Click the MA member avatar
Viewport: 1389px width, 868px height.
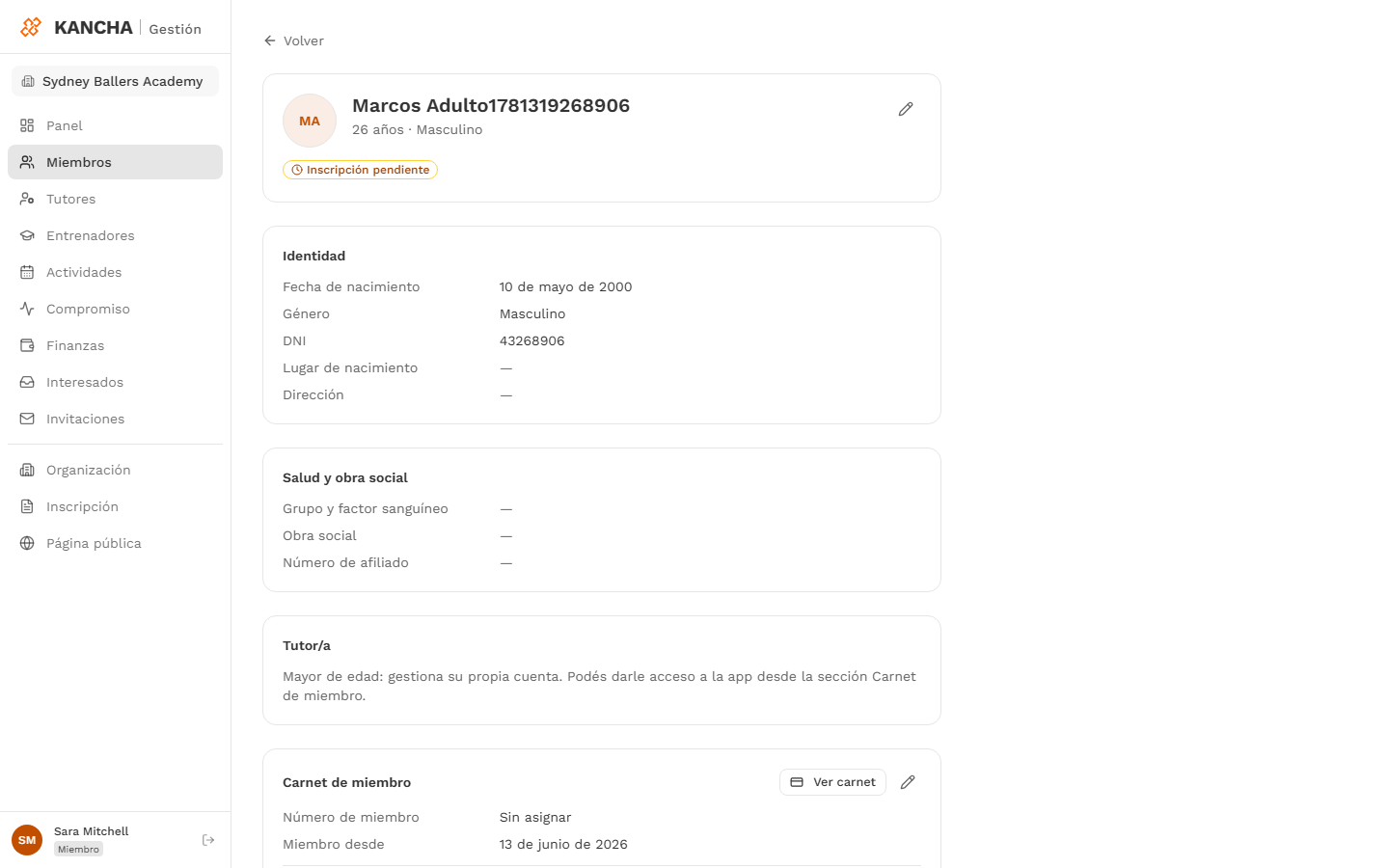(x=310, y=121)
